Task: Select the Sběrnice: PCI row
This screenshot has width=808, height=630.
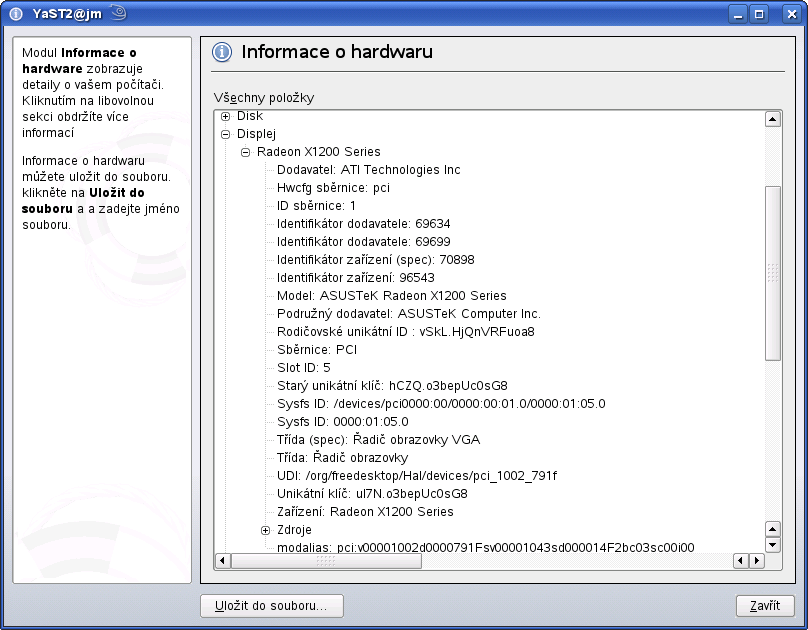Action: [x=317, y=350]
